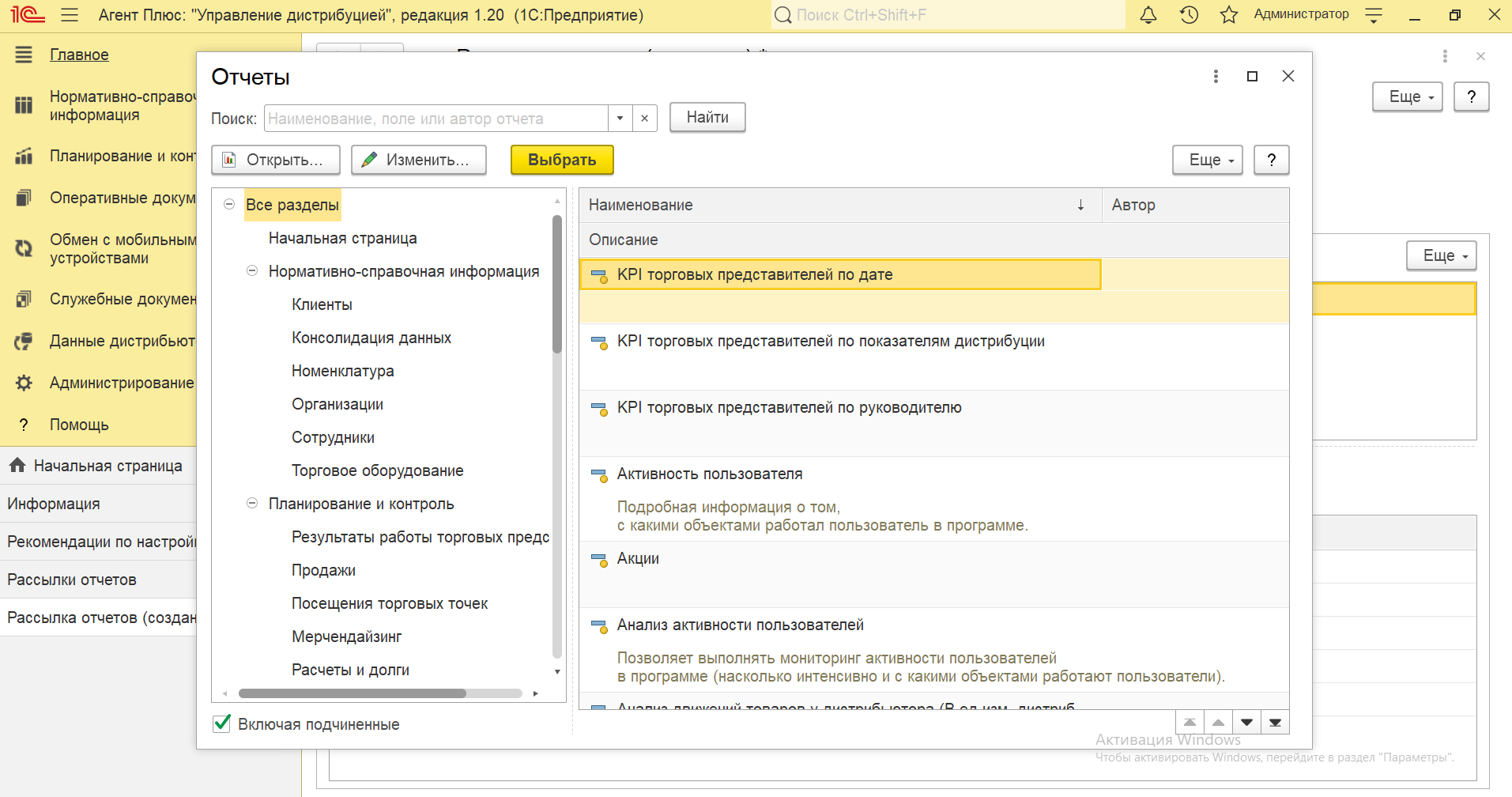Clear the search field with the X button
The height and width of the screenshot is (797, 1512).
[x=644, y=119]
